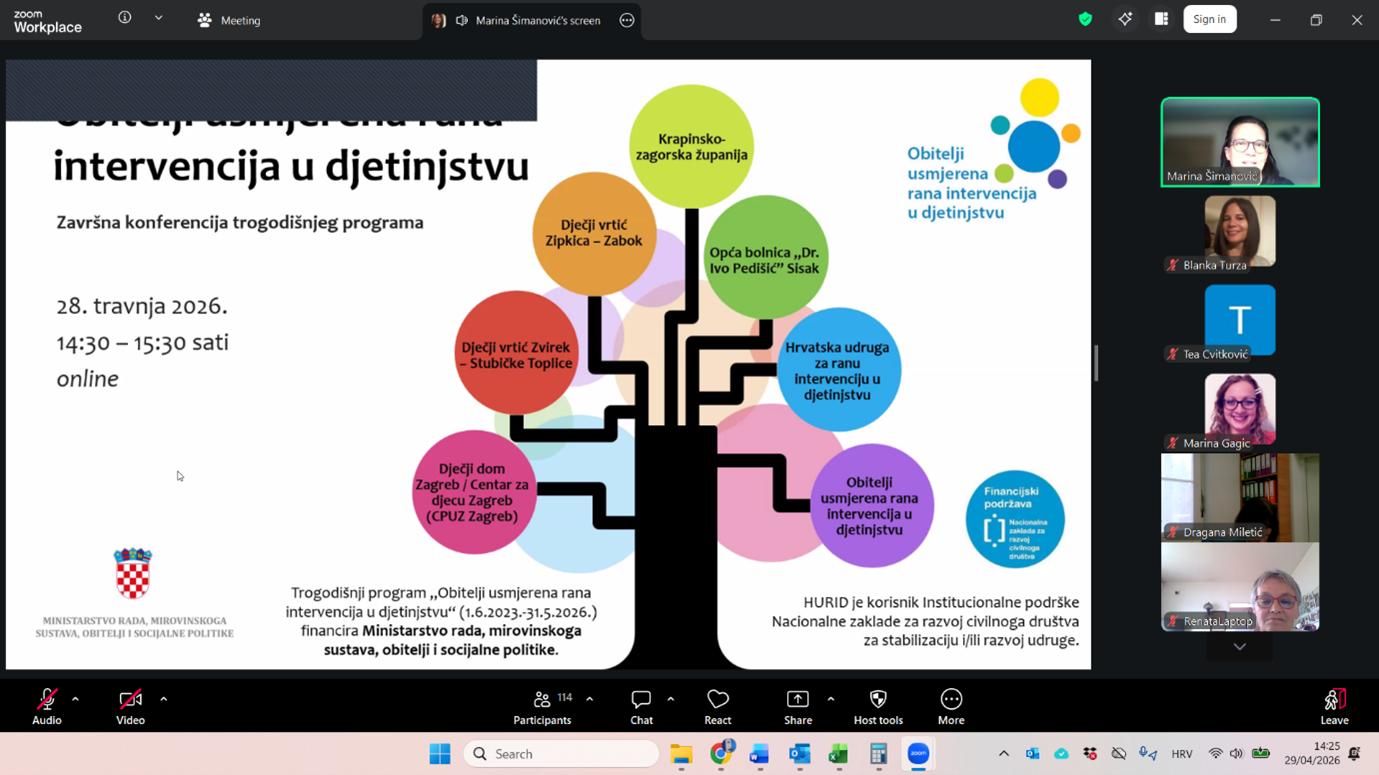The height and width of the screenshot is (775, 1379).
Task: Leave the meeting
Action: point(1334,706)
